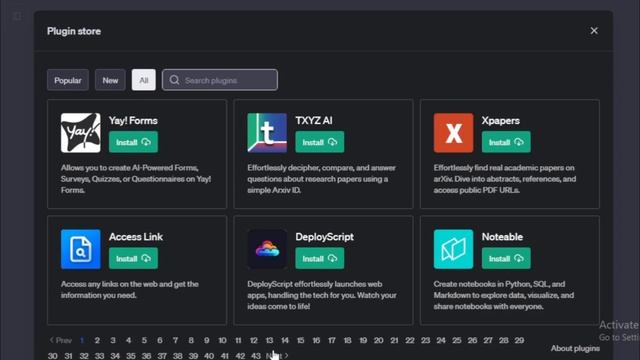Go to page 40

(209, 356)
